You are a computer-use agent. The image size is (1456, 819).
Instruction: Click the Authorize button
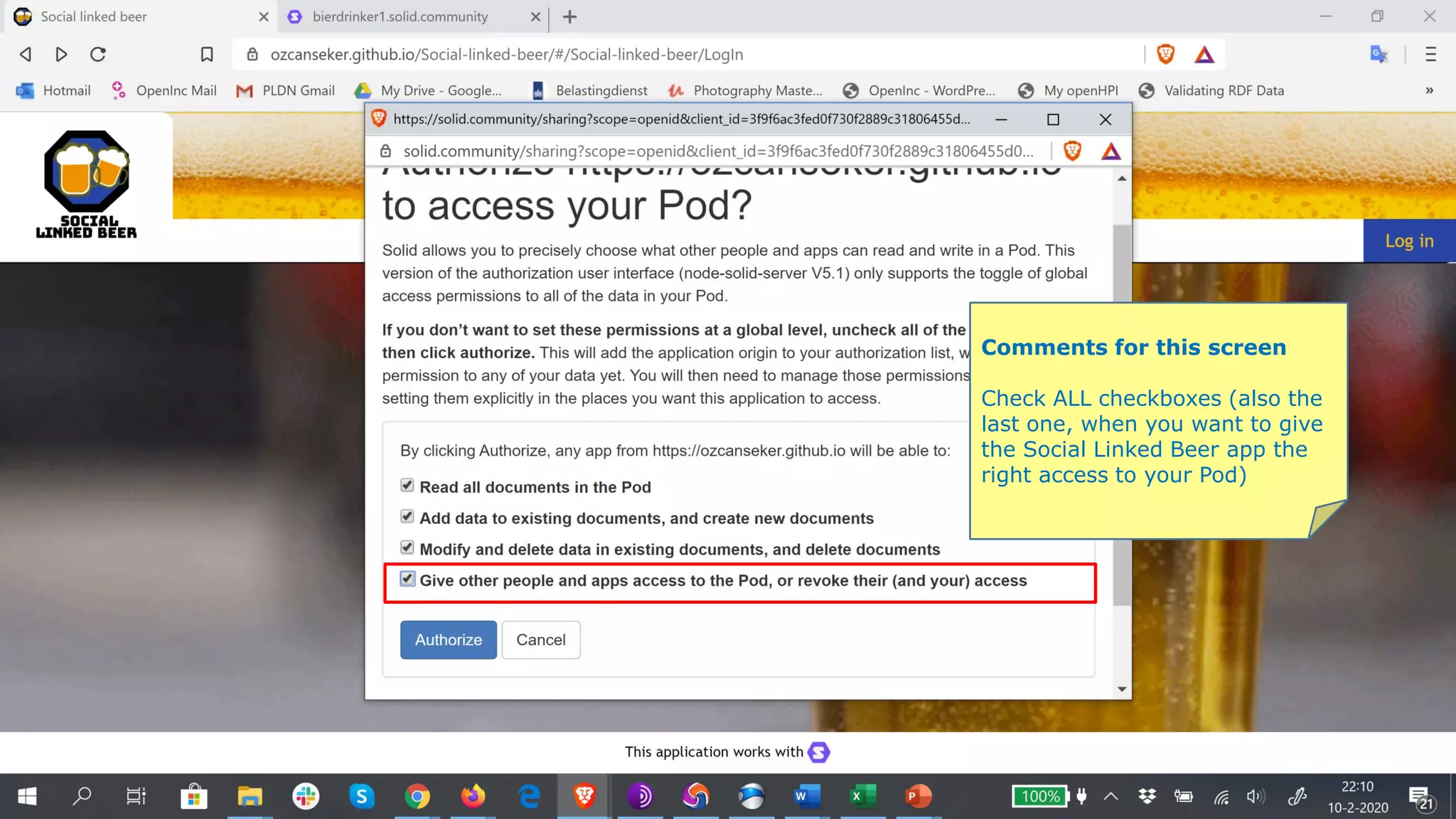(449, 640)
